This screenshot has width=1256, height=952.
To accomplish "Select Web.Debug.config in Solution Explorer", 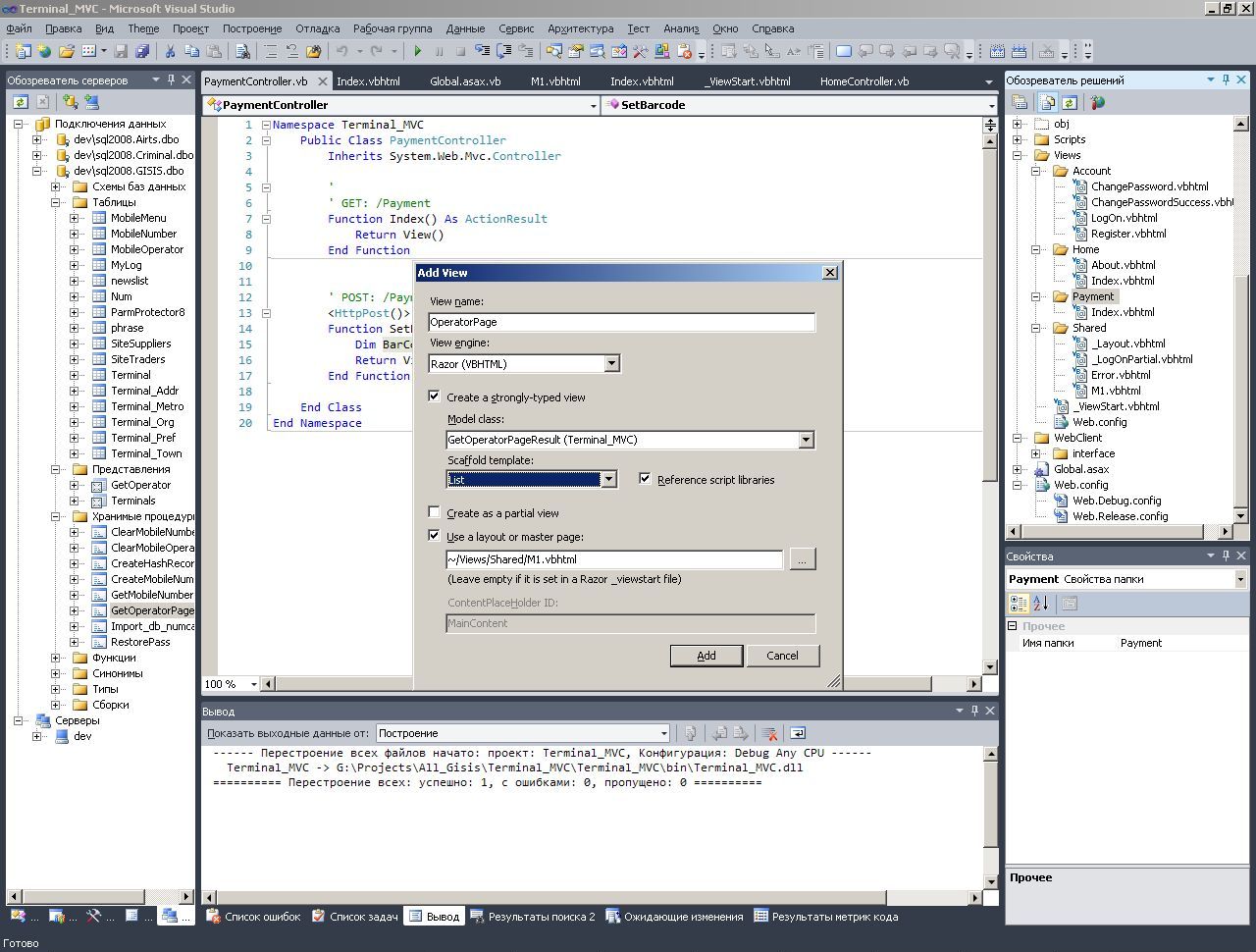I will (x=1117, y=501).
